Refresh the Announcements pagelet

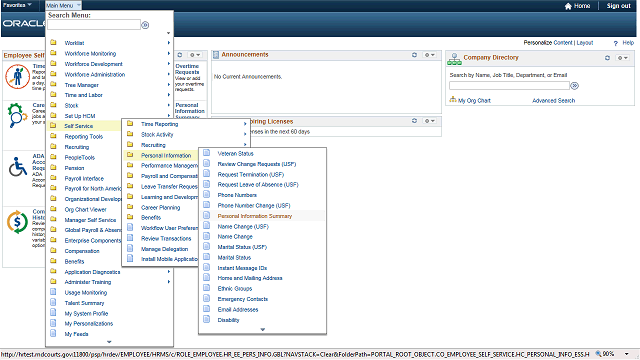coord(414,55)
